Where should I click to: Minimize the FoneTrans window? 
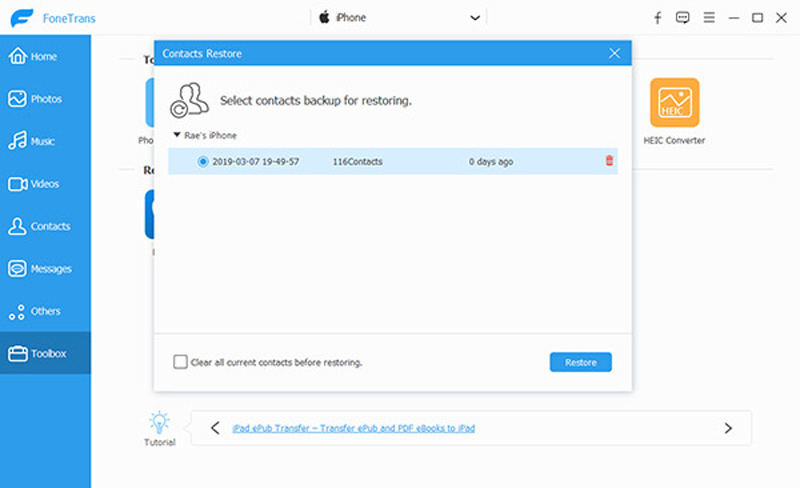coord(734,18)
